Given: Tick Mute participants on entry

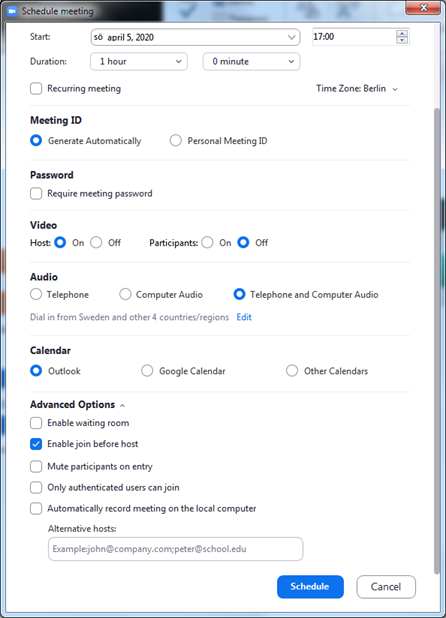Looking at the screenshot, I should pos(36,467).
